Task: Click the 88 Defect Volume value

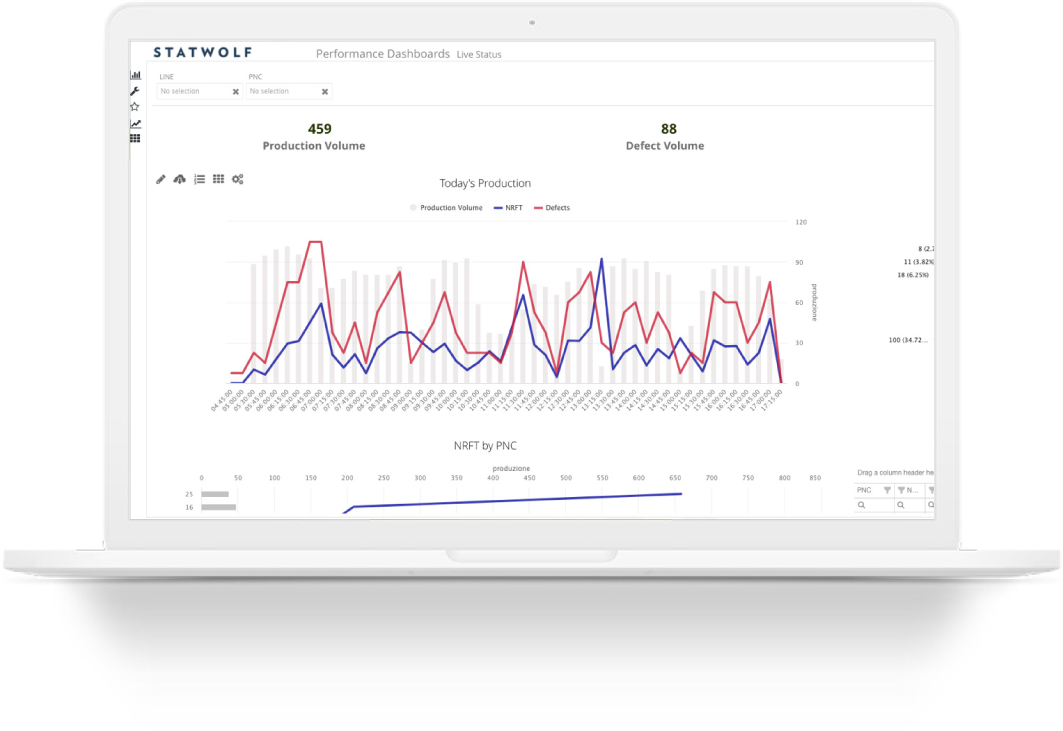Action: (668, 129)
